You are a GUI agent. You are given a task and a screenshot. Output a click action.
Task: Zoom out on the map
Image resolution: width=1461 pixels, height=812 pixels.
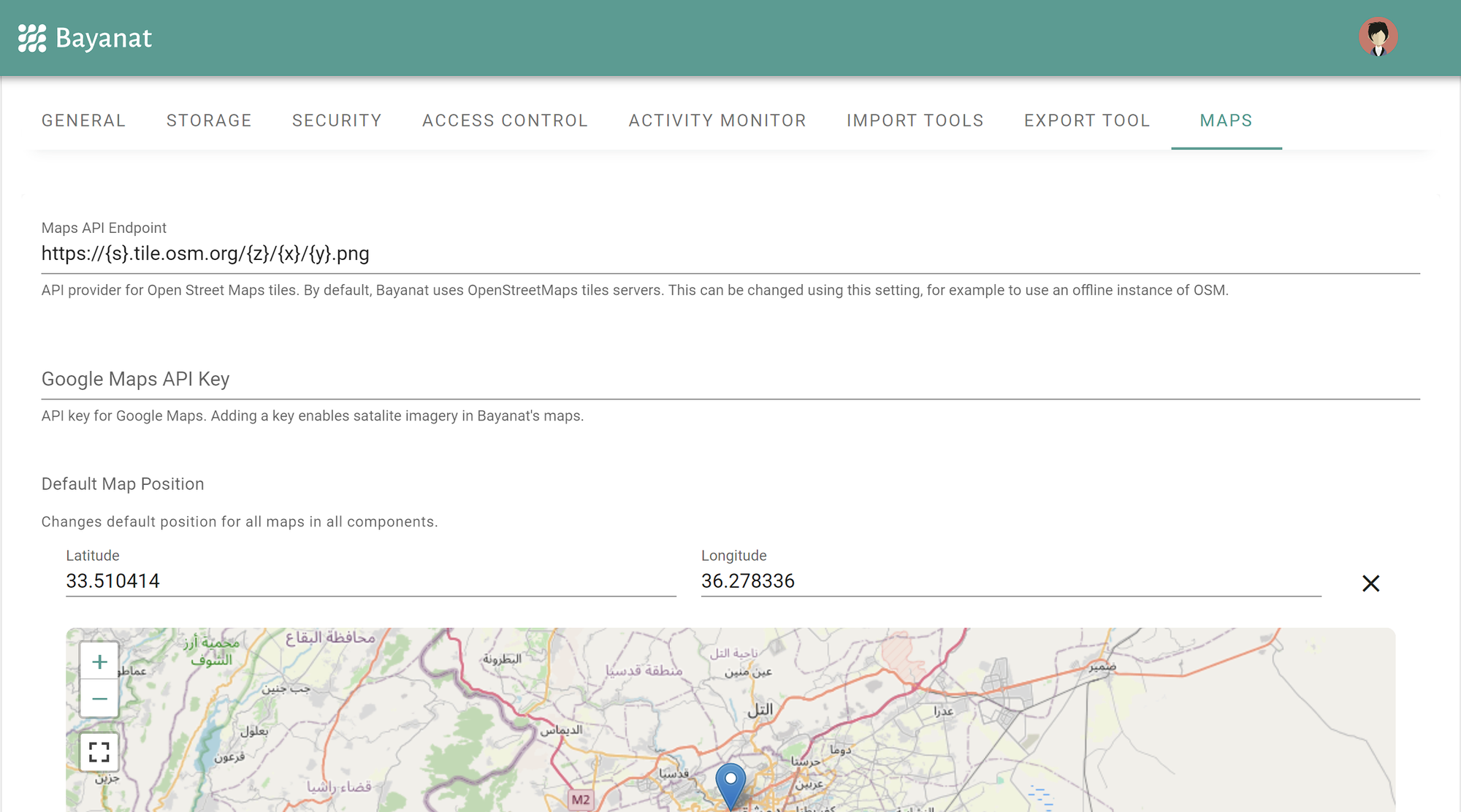pyautogui.click(x=99, y=699)
